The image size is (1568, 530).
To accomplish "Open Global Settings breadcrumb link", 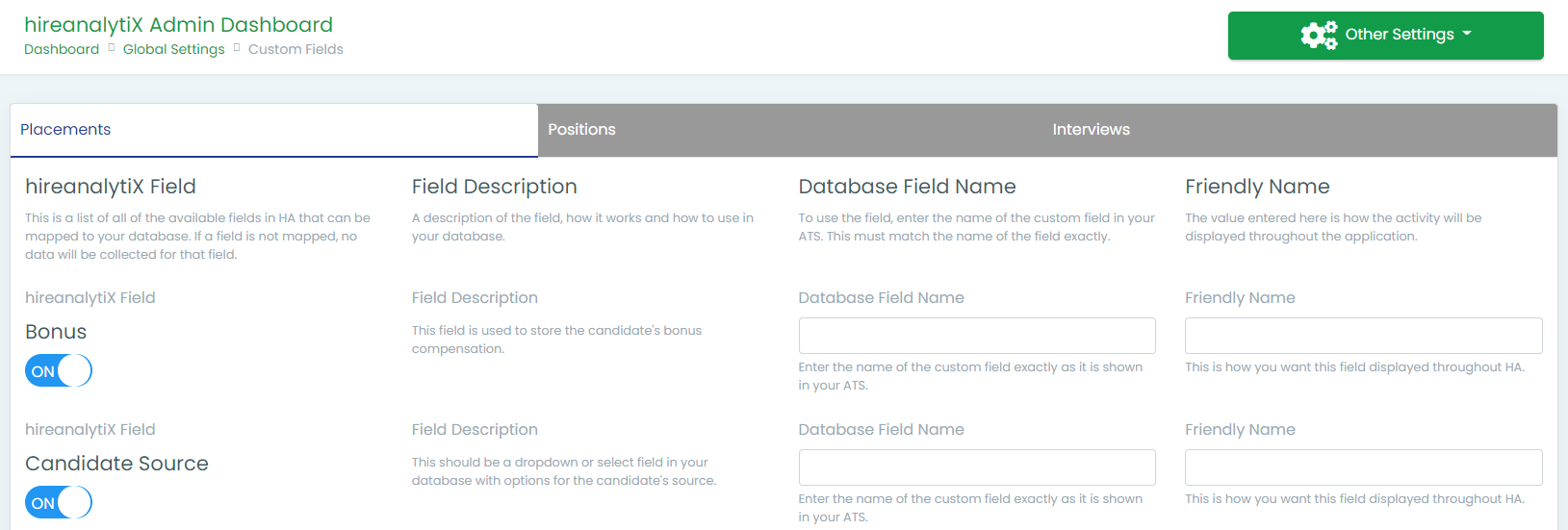I will coord(174,49).
